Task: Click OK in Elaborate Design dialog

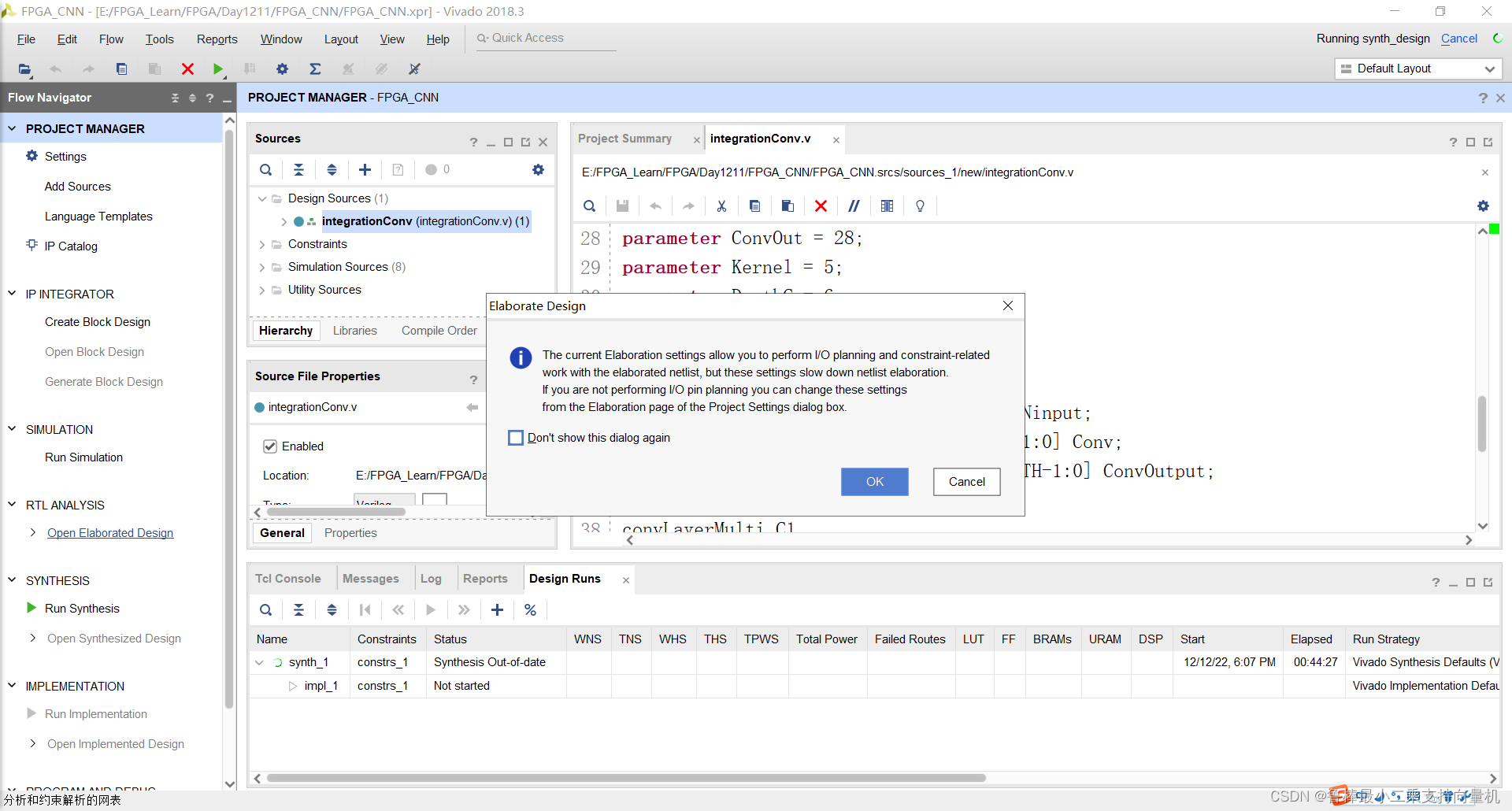Action: coord(875,482)
